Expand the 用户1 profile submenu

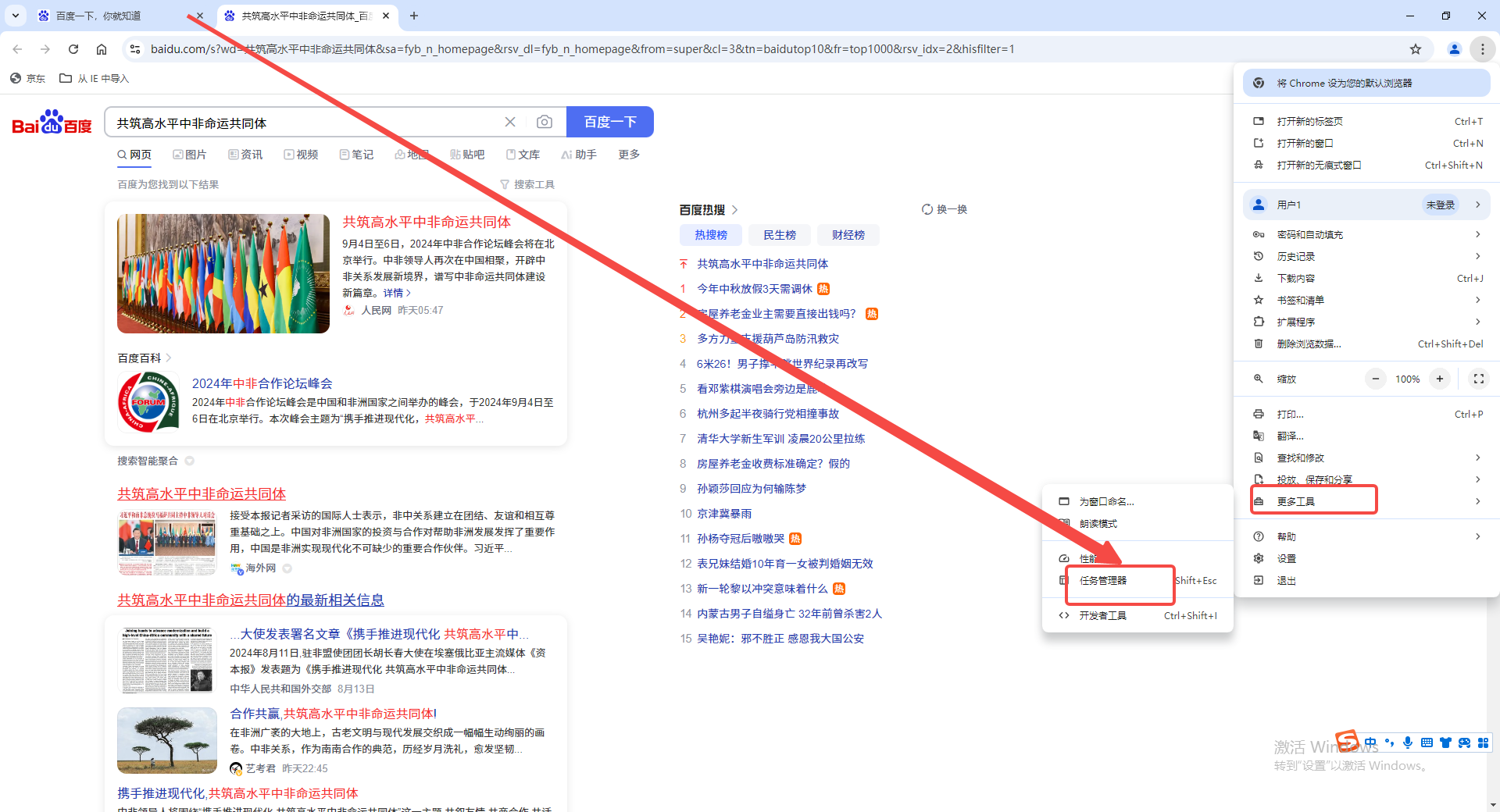click(x=1367, y=205)
